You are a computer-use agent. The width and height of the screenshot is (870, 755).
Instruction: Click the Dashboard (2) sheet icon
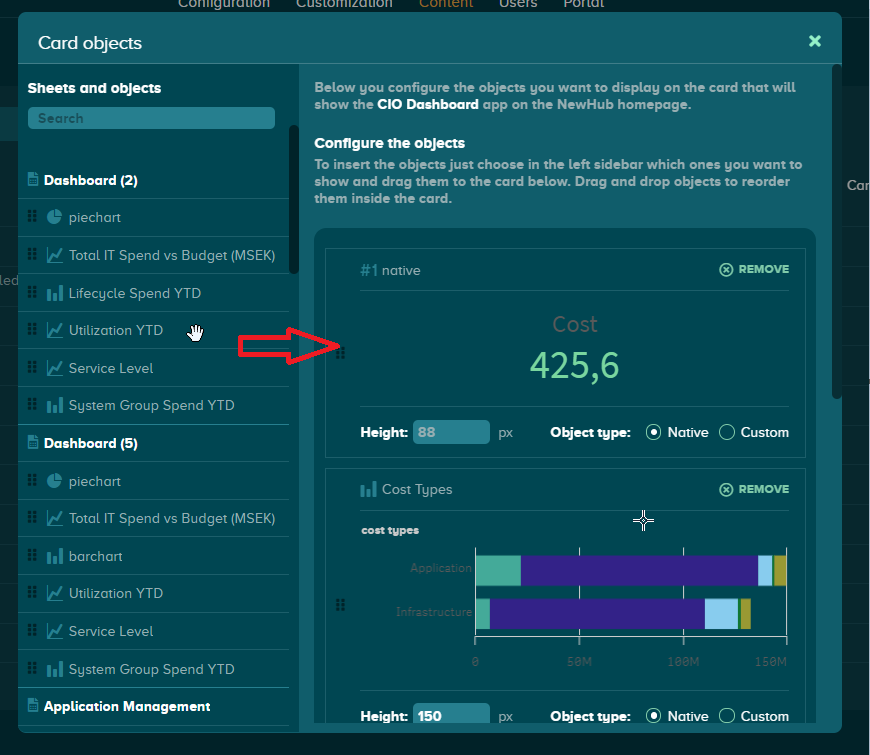33,179
